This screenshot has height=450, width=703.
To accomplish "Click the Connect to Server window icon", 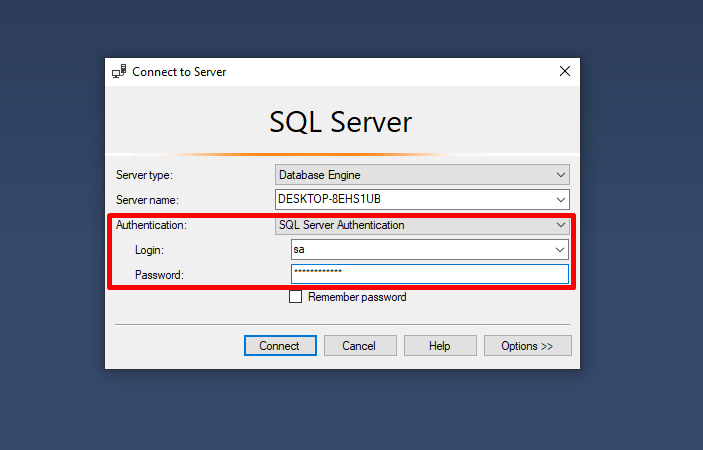I will (x=119, y=72).
